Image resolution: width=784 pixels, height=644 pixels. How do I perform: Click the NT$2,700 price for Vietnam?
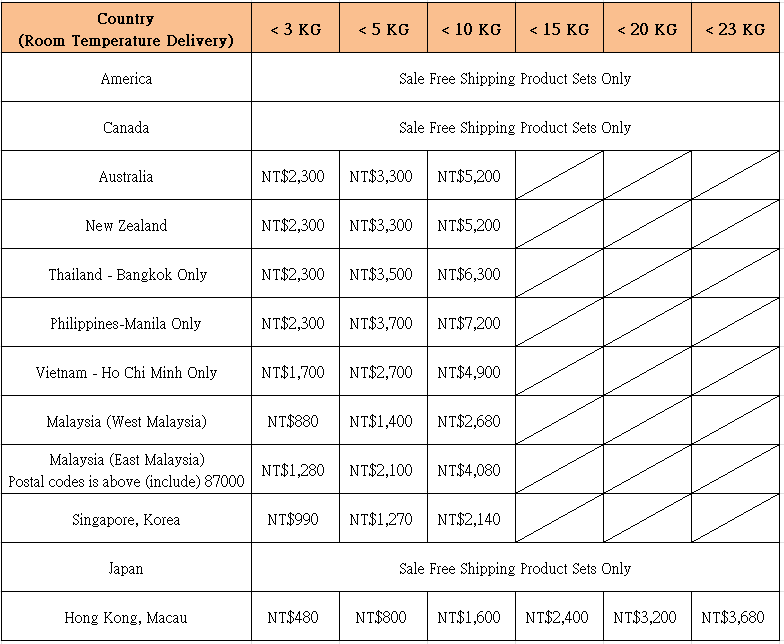(381, 372)
